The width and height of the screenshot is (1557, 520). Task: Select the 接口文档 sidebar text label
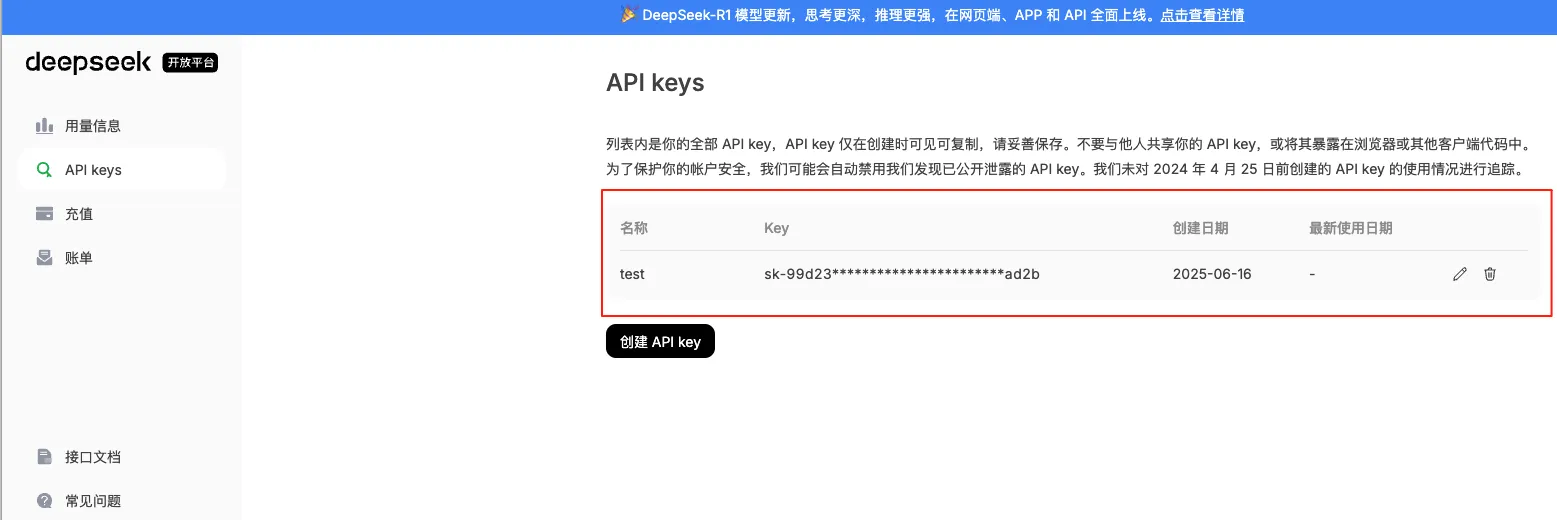(x=93, y=457)
